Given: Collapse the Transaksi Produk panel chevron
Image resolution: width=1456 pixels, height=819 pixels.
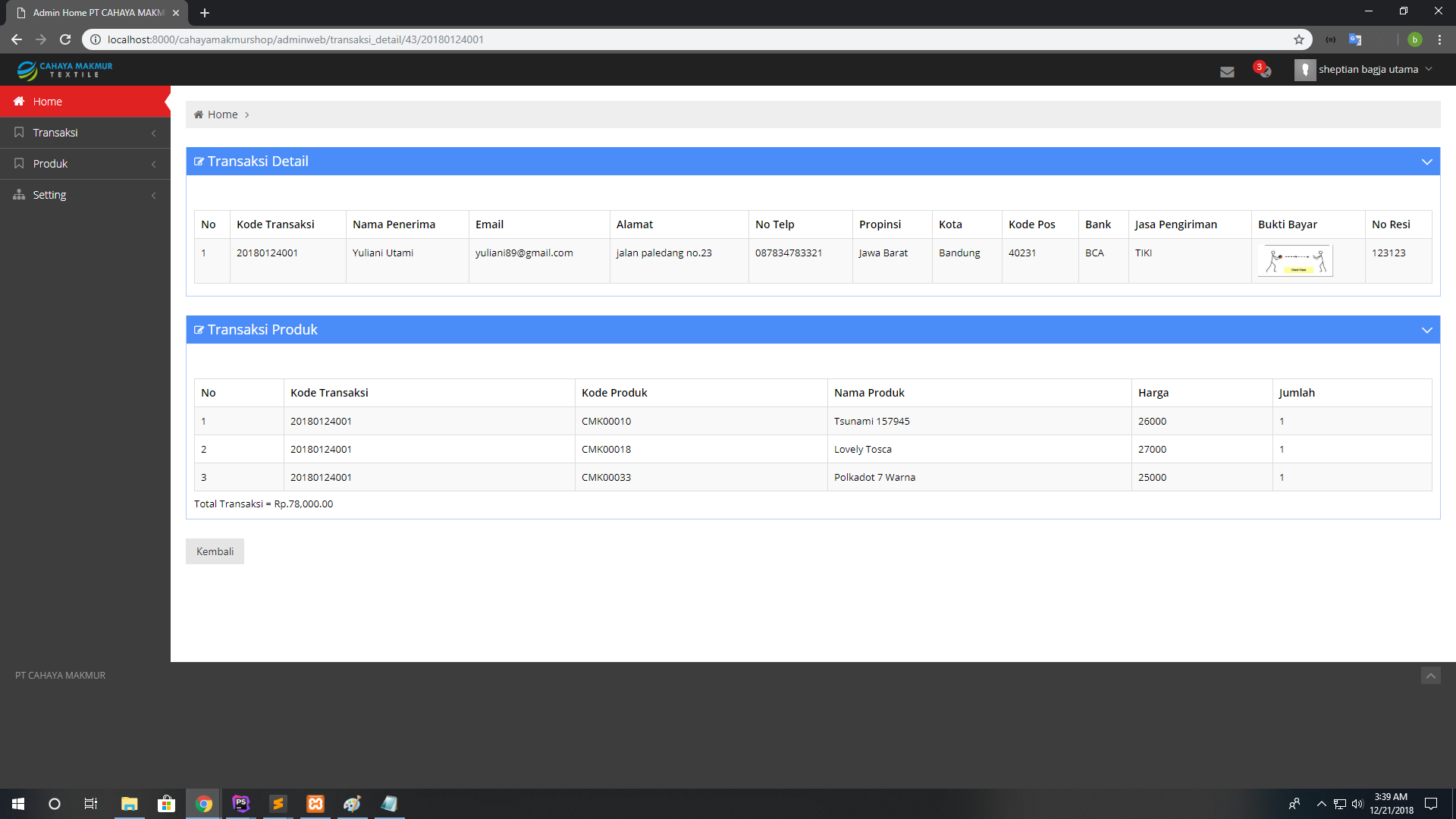Looking at the screenshot, I should 1427,329.
